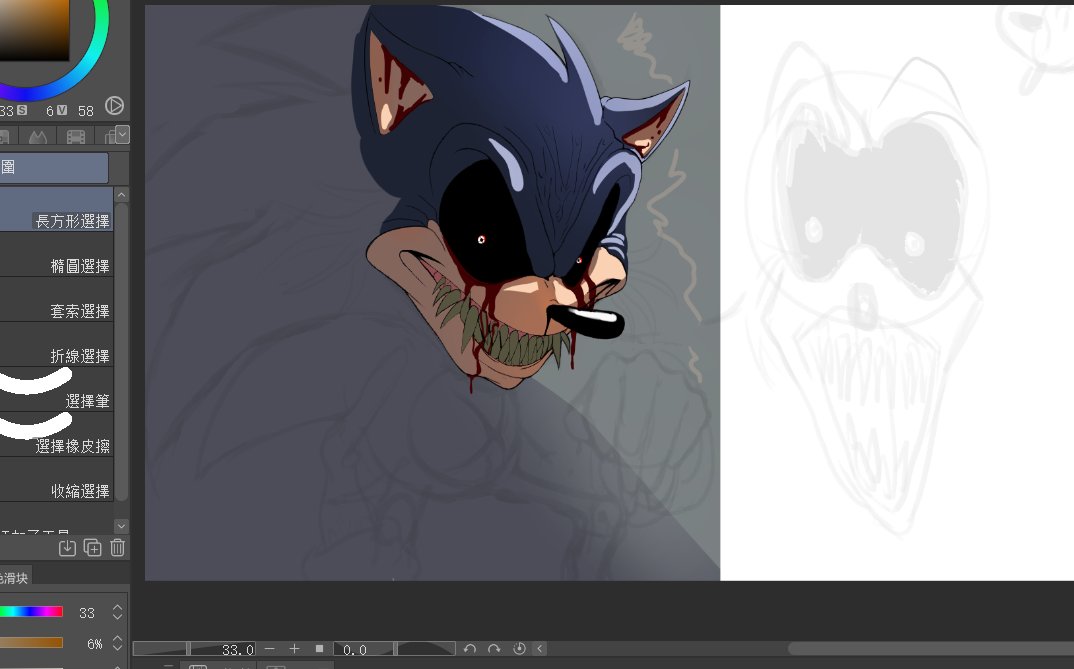Click the color wheel play-style circle icon
Viewport: 1074px width, 669px height.
tap(114, 105)
